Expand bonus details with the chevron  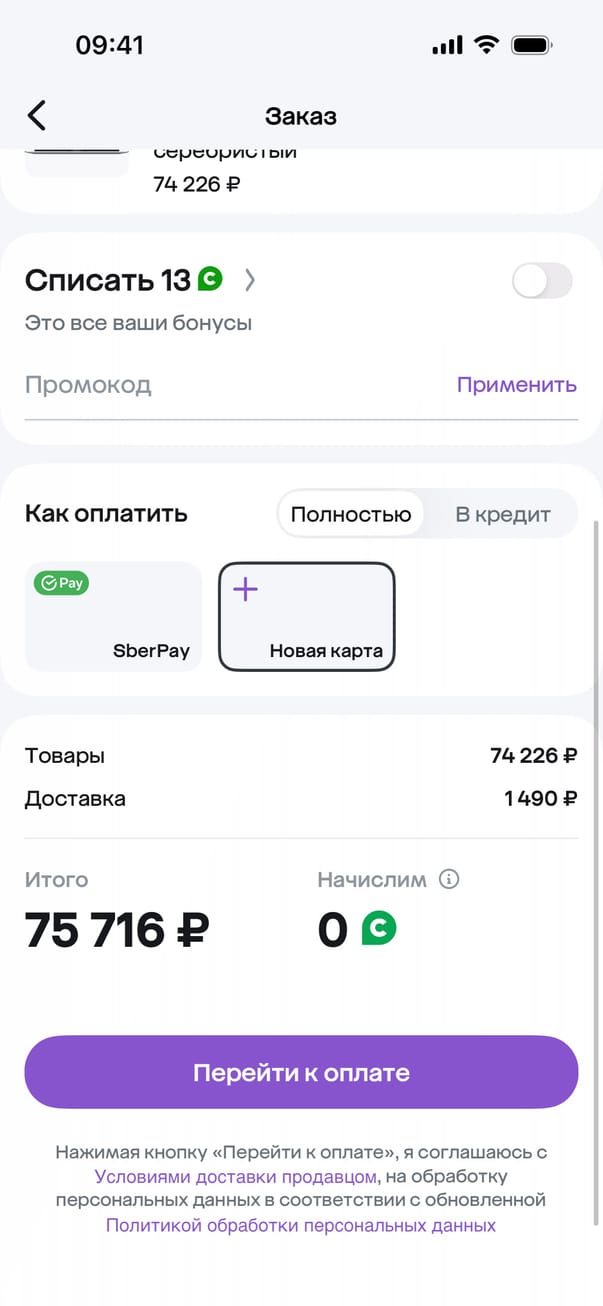tap(250, 281)
